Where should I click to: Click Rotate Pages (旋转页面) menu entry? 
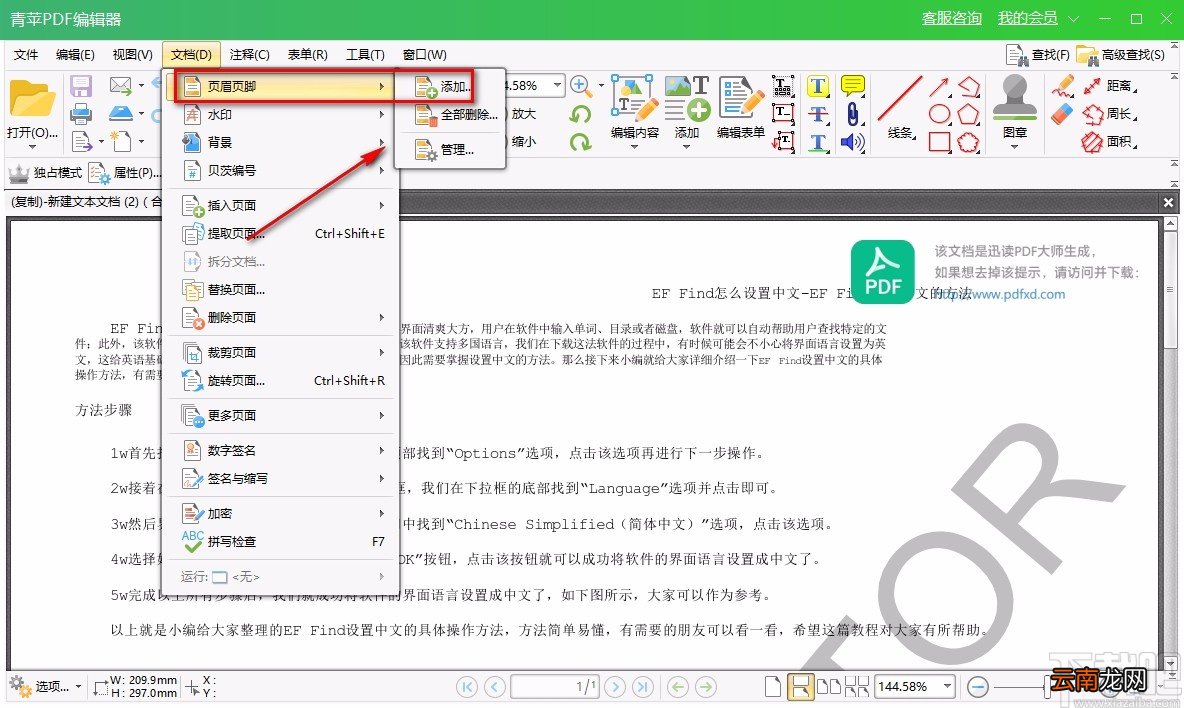coord(284,381)
